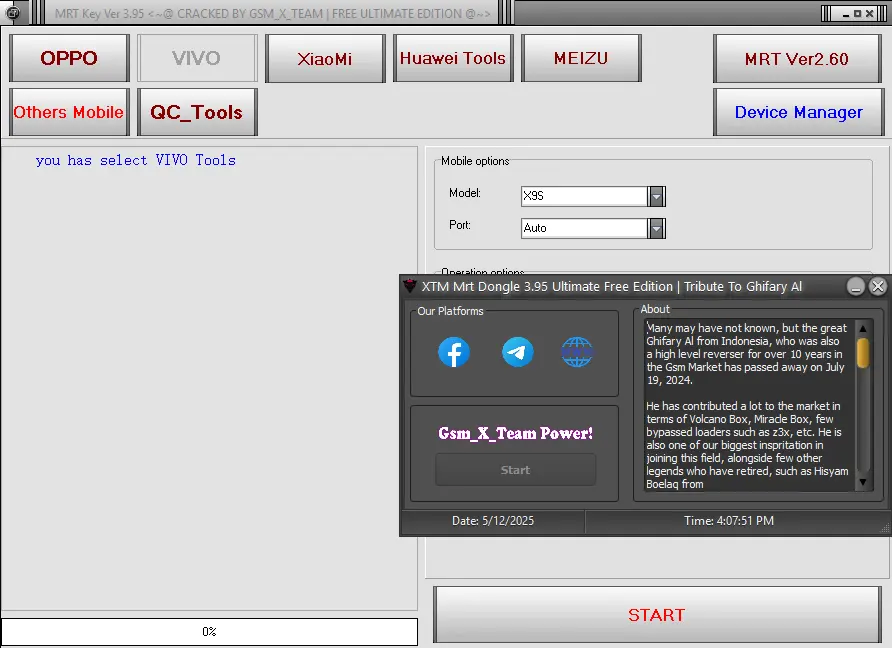Click the MRT Key app icon in title bar
Viewport: 892px width, 648px height.
pos(13,12)
